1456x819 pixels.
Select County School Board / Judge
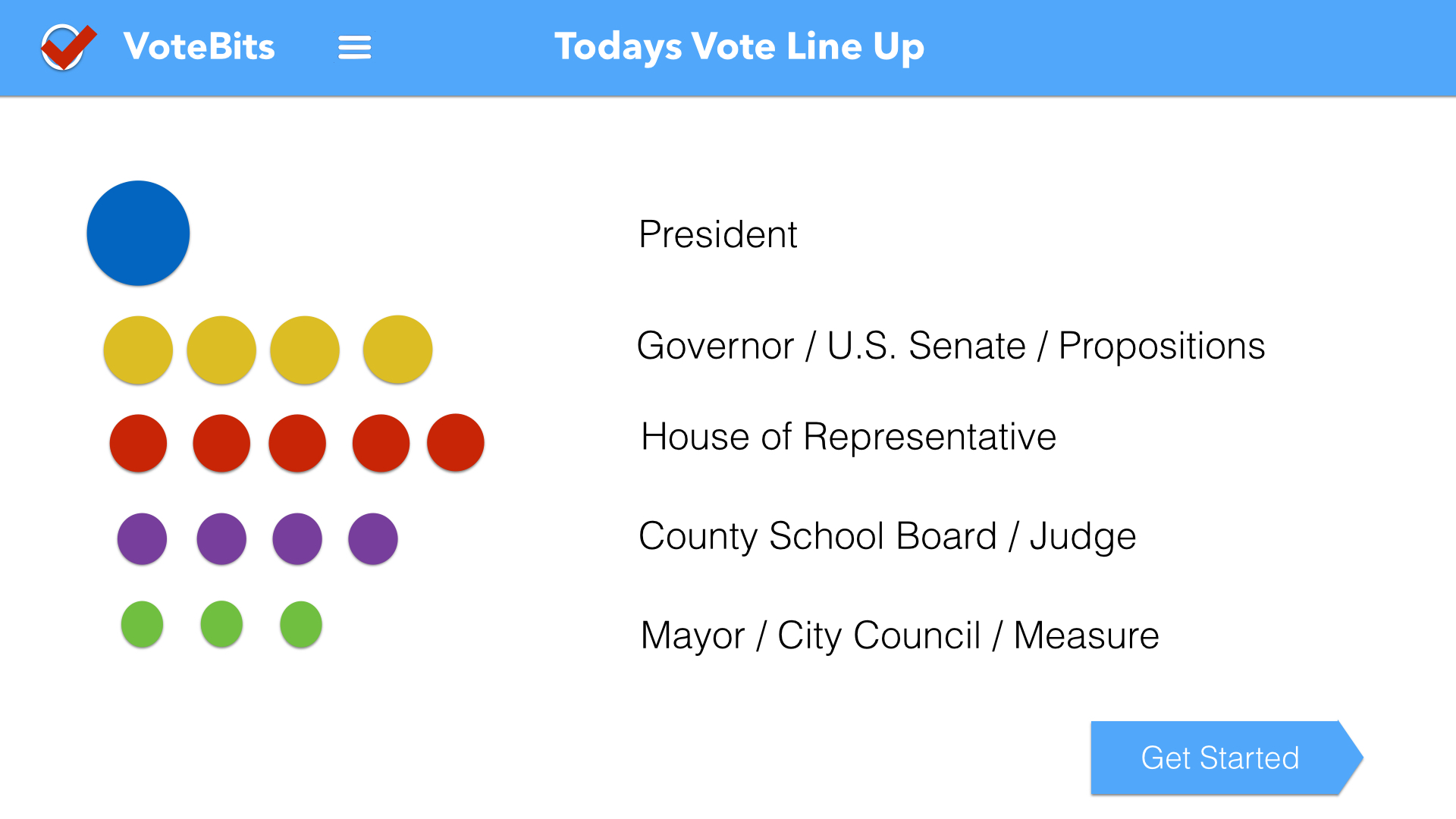point(887,536)
